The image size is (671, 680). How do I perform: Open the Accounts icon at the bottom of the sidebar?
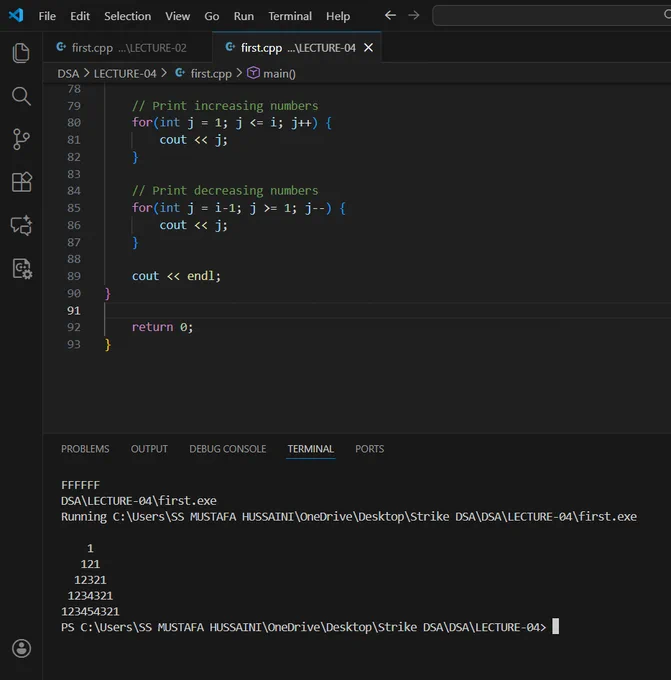click(x=21, y=648)
